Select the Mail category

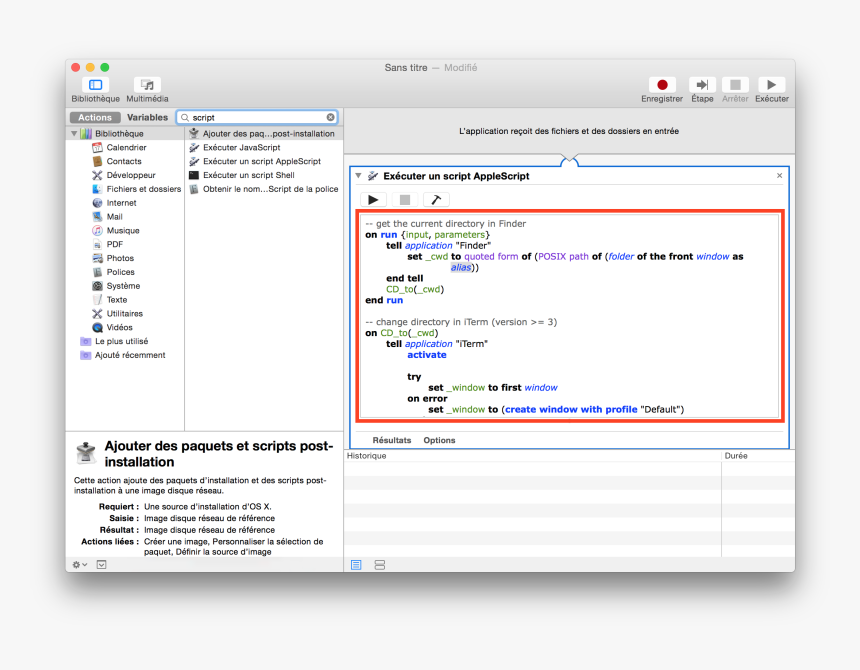pos(114,217)
